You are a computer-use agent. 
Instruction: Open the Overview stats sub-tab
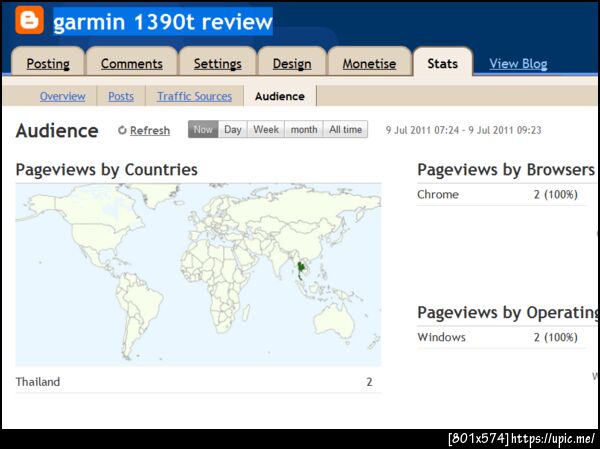[x=62, y=96]
